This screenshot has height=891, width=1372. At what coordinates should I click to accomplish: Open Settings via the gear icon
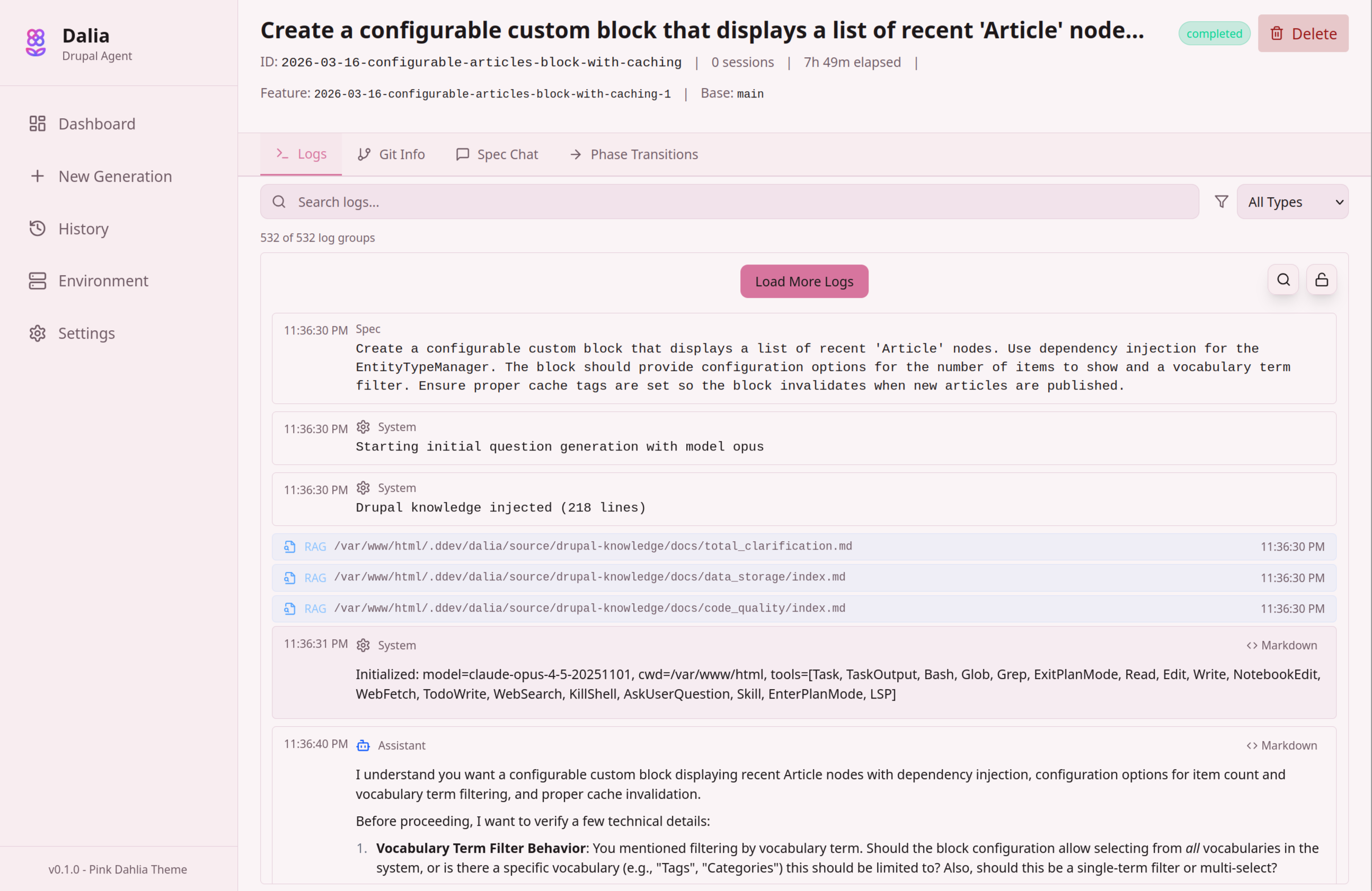tap(38, 333)
